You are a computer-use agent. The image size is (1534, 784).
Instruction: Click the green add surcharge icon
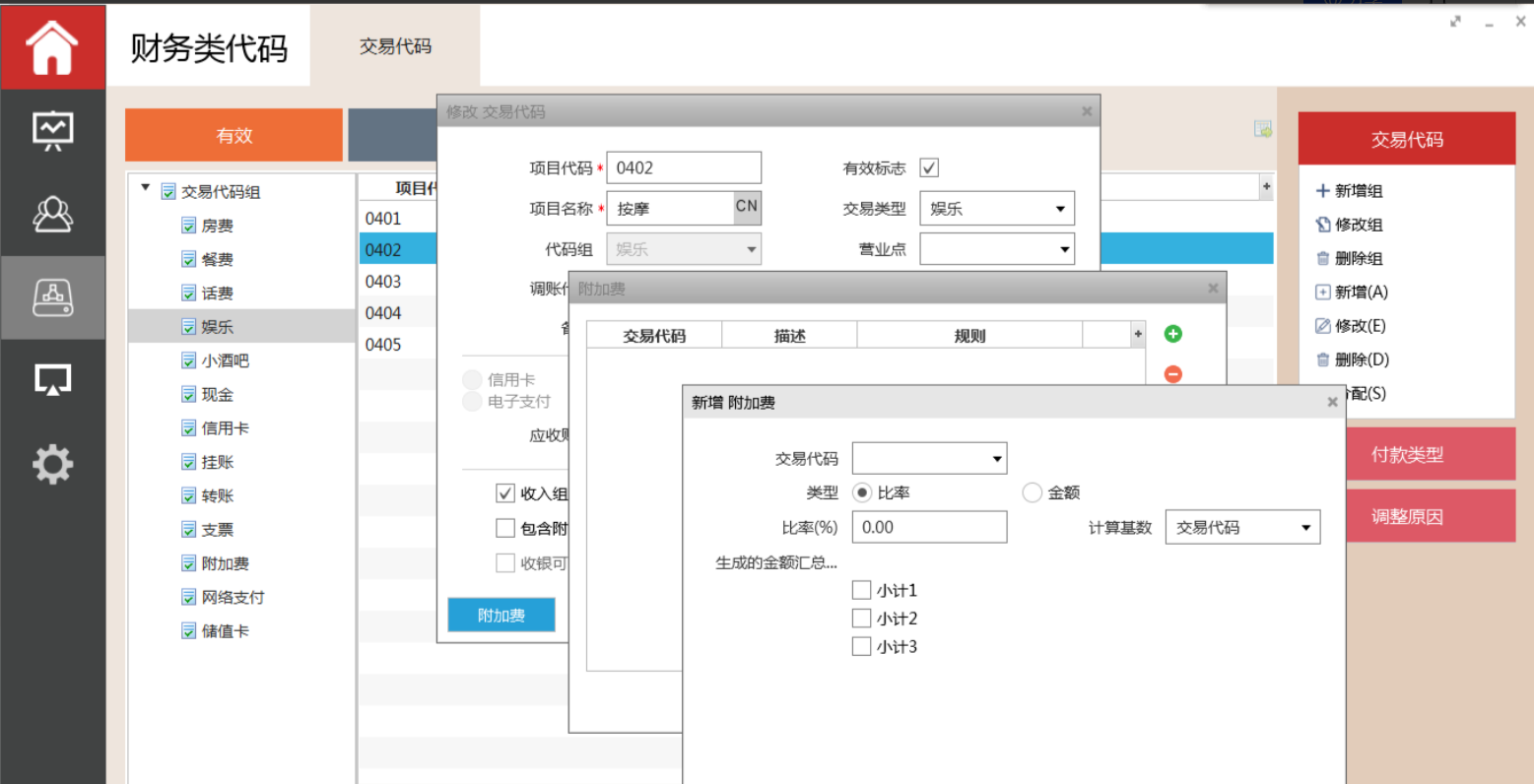click(x=1172, y=334)
